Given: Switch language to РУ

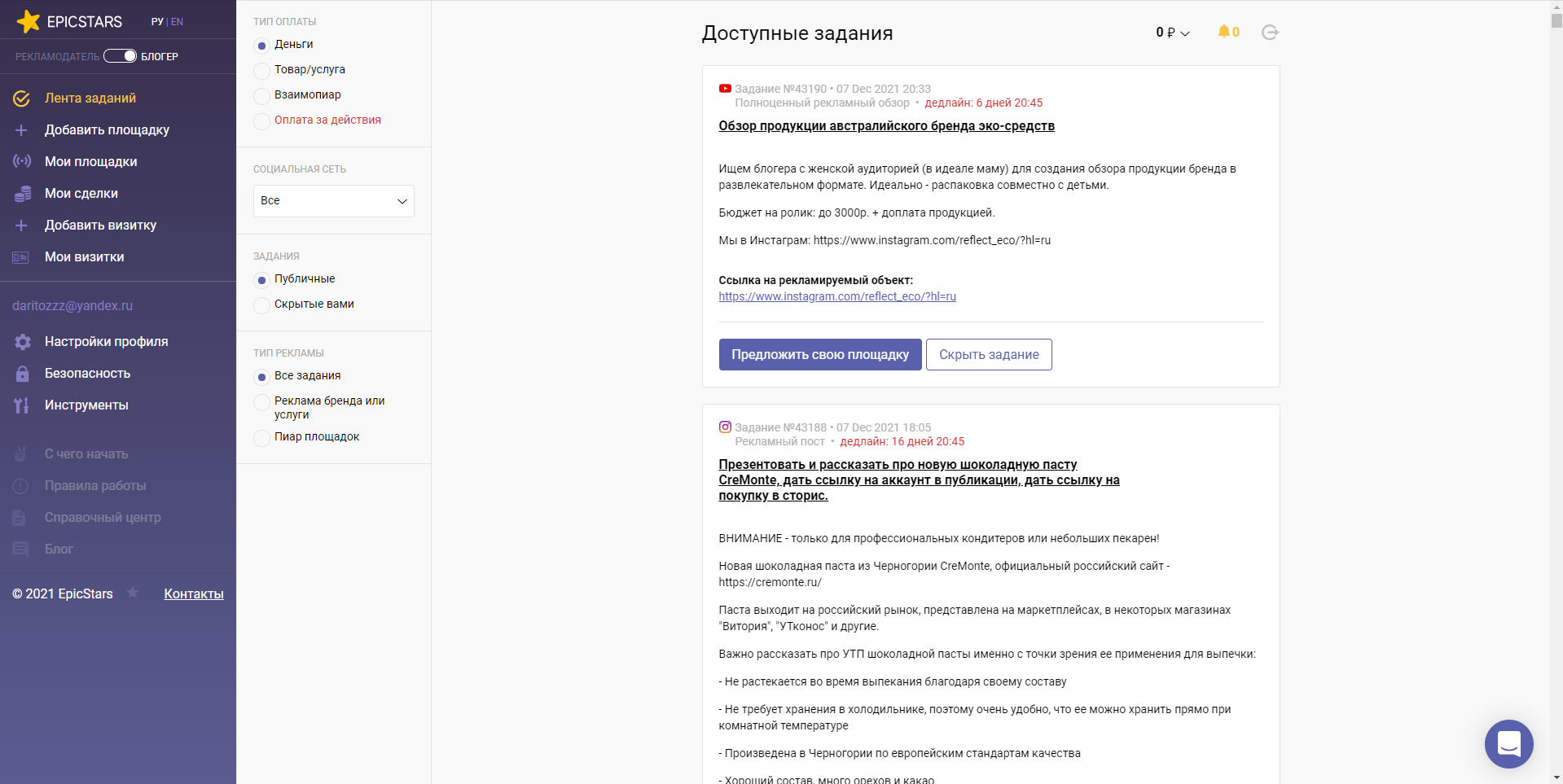Looking at the screenshot, I should point(157,22).
